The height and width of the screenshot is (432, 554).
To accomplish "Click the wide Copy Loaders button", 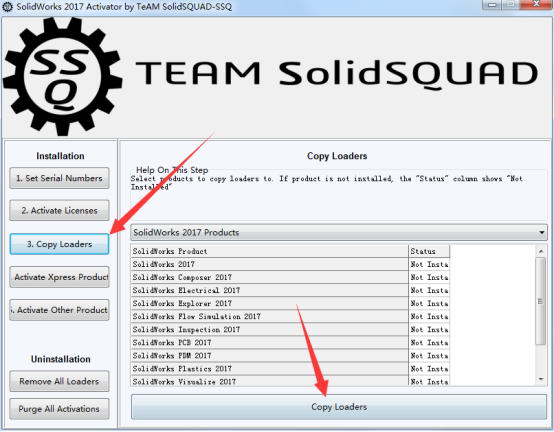I will pos(339,407).
